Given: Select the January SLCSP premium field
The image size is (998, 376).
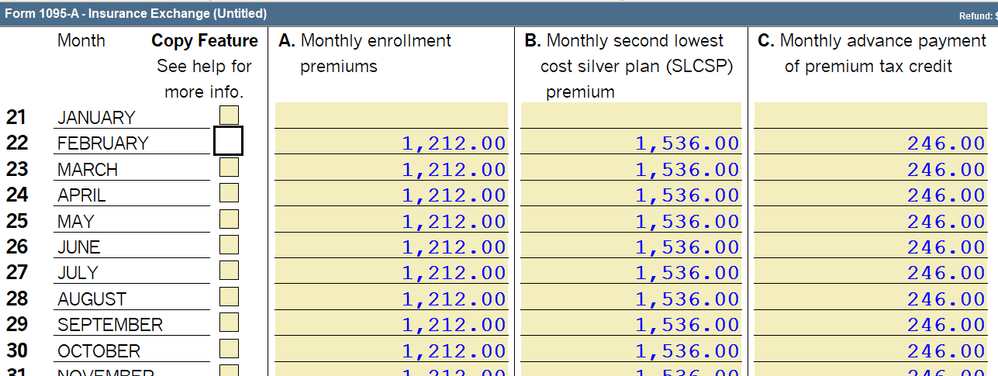Looking at the screenshot, I should 631,115.
